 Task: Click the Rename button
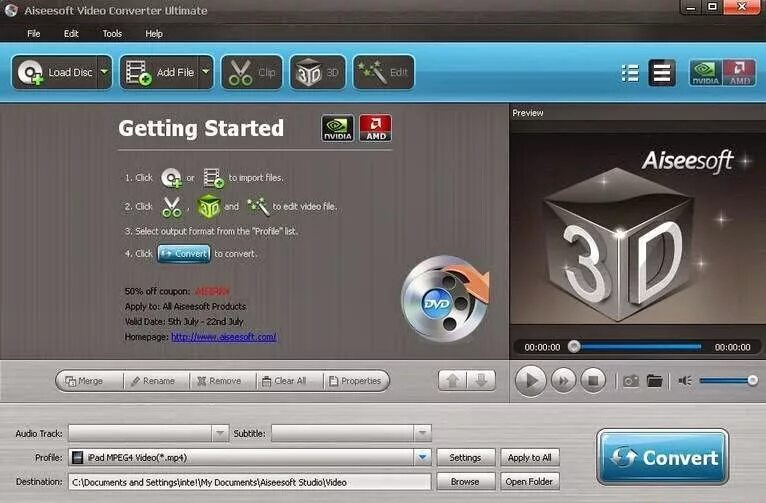pyautogui.click(x=156, y=381)
